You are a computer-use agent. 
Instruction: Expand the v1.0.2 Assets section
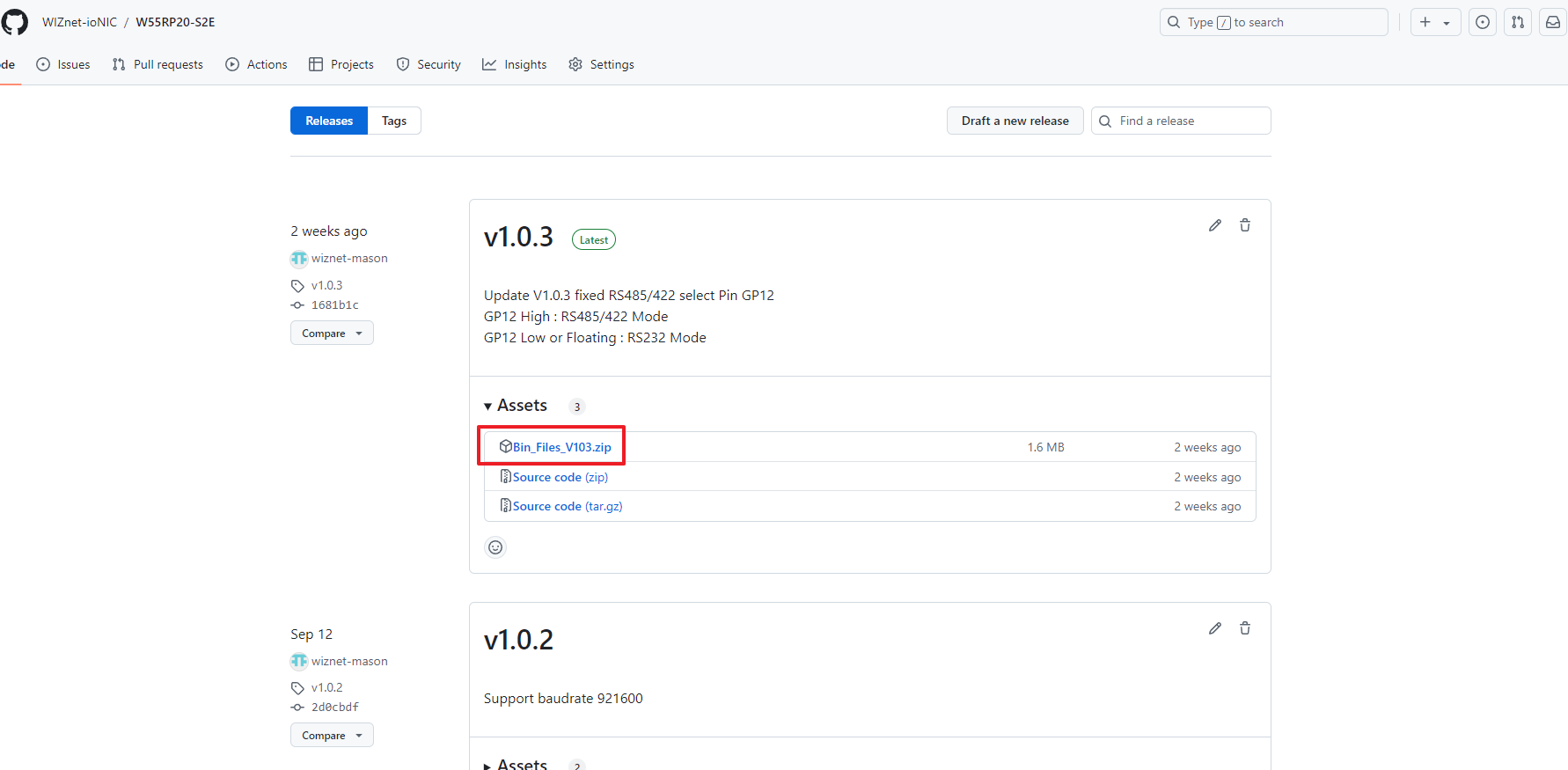coord(516,763)
